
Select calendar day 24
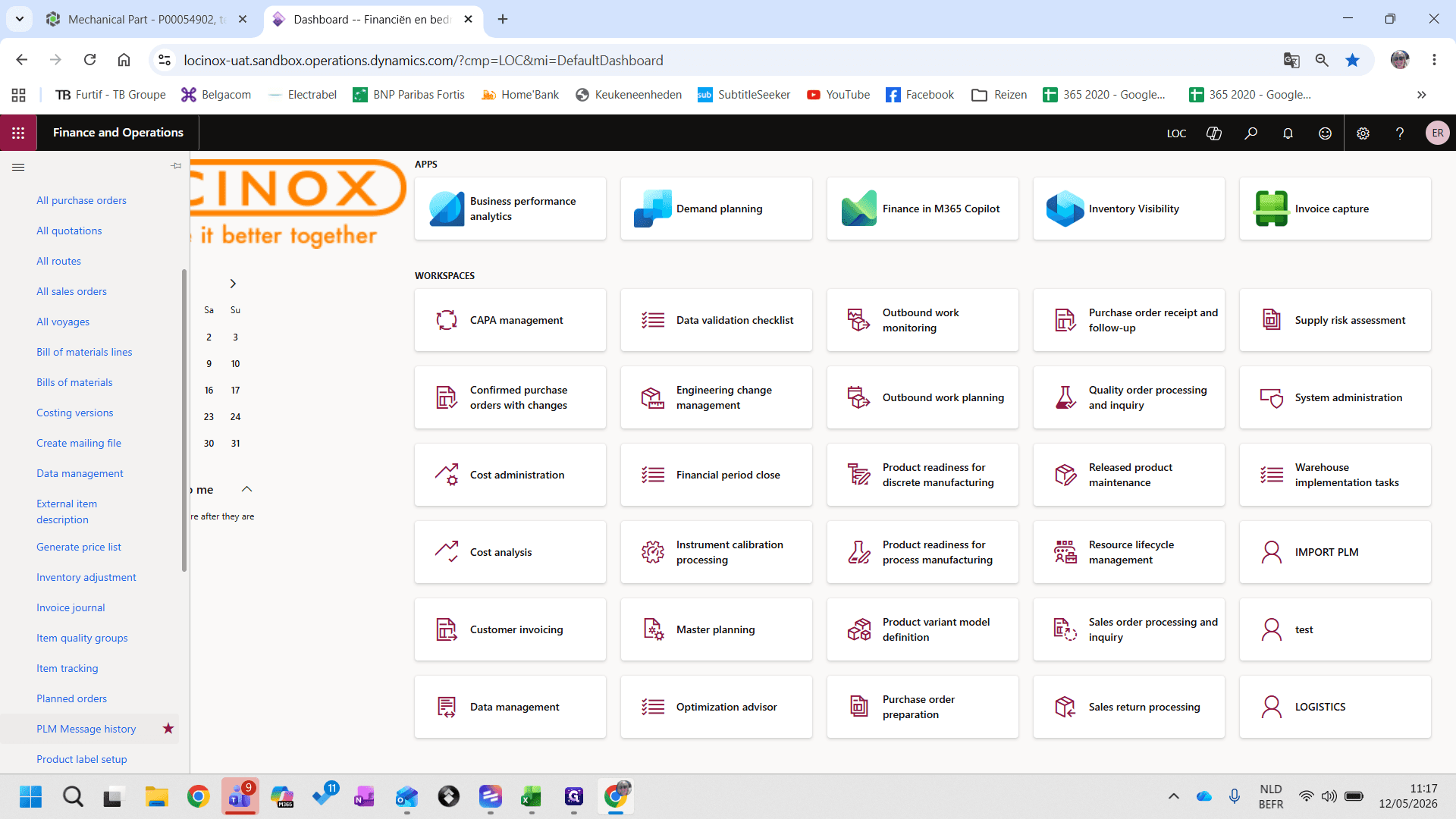point(235,417)
